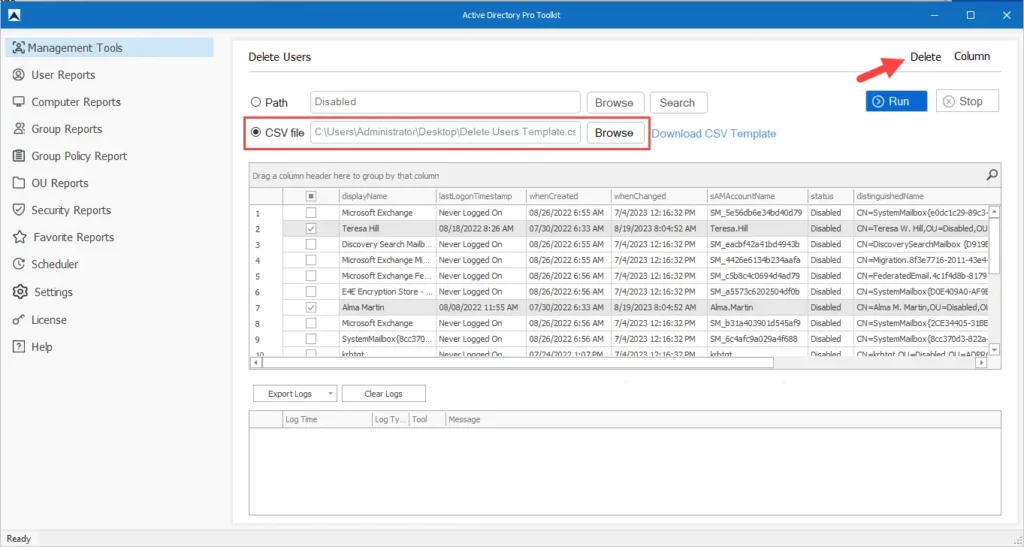Click the Search button
Screen dimensions: 1024x547
point(678,102)
